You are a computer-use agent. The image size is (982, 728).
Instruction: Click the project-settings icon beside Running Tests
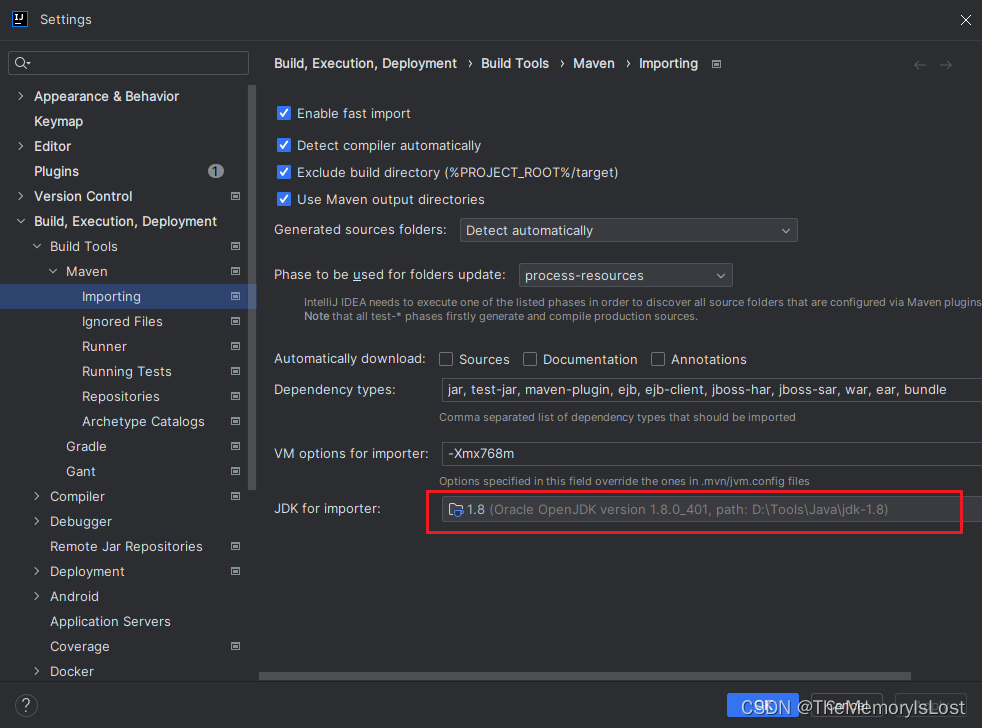(x=235, y=372)
